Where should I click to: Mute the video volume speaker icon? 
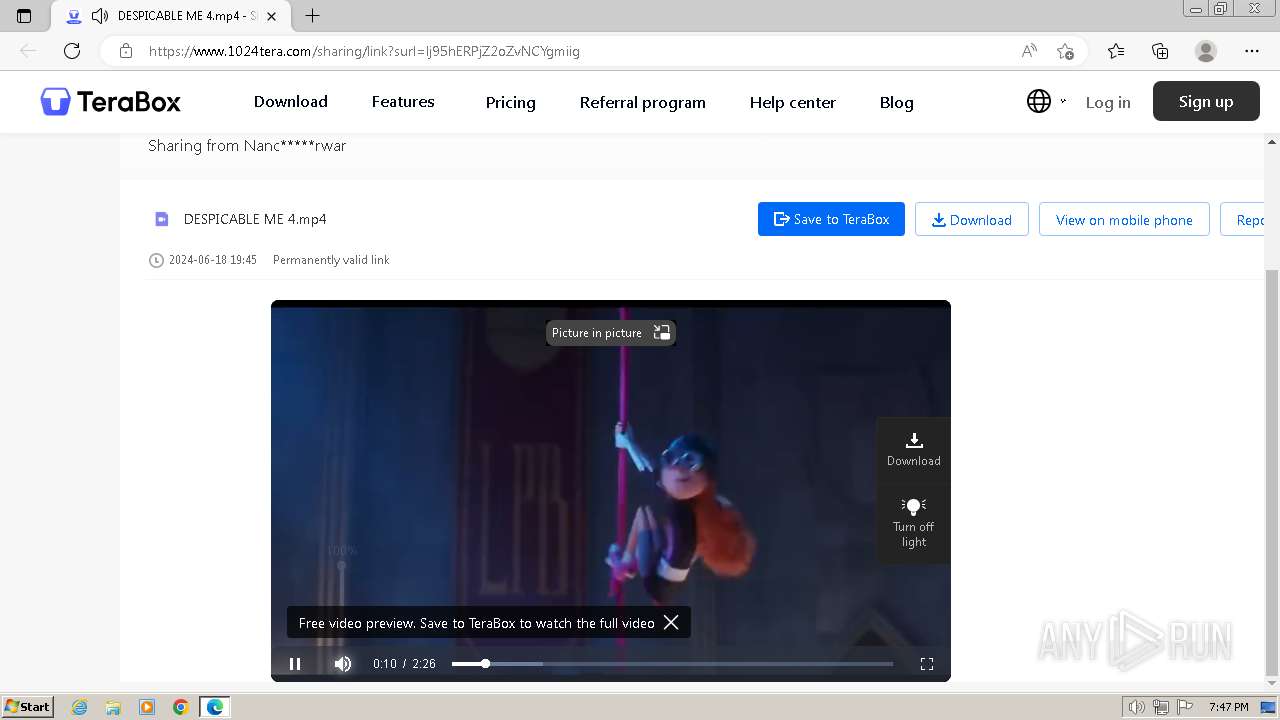coord(343,664)
